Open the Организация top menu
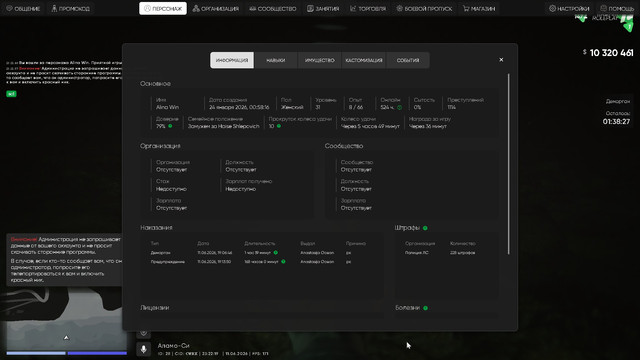 pyautogui.click(x=216, y=8)
